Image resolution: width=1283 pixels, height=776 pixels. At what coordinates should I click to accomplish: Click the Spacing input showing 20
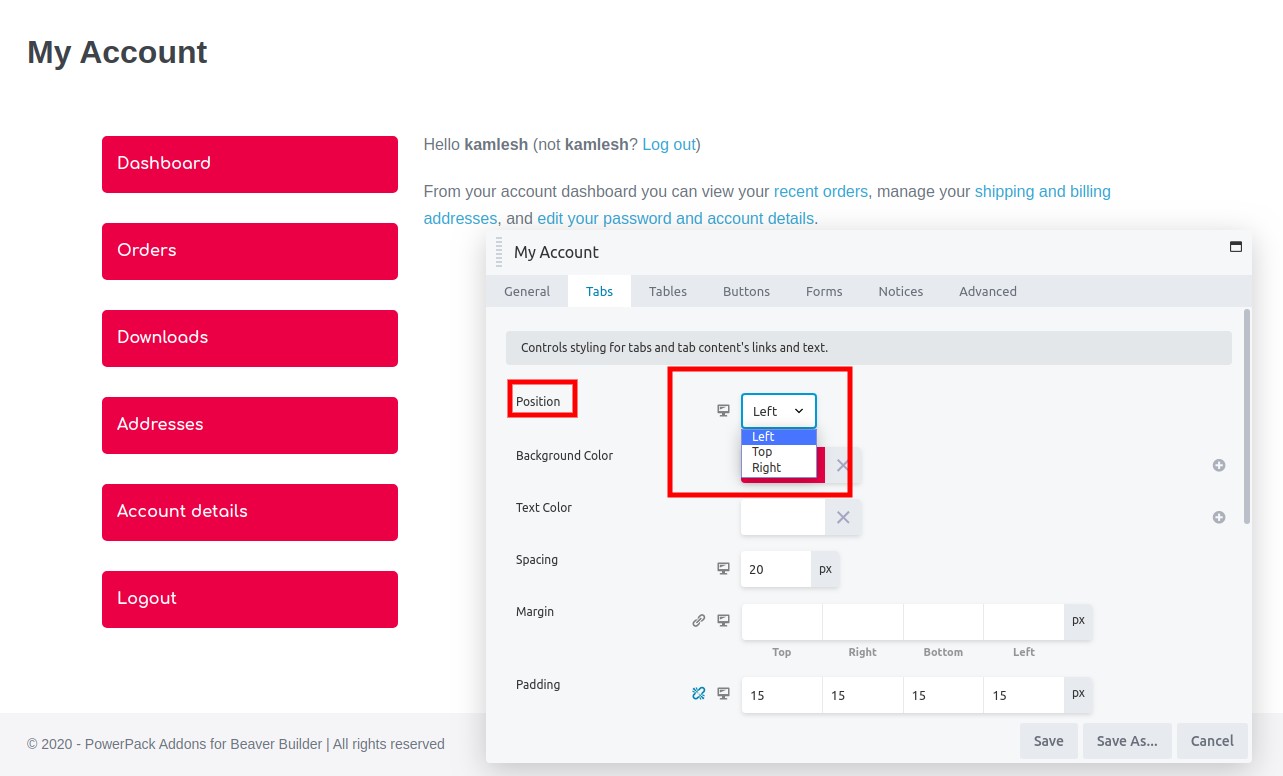pos(775,567)
